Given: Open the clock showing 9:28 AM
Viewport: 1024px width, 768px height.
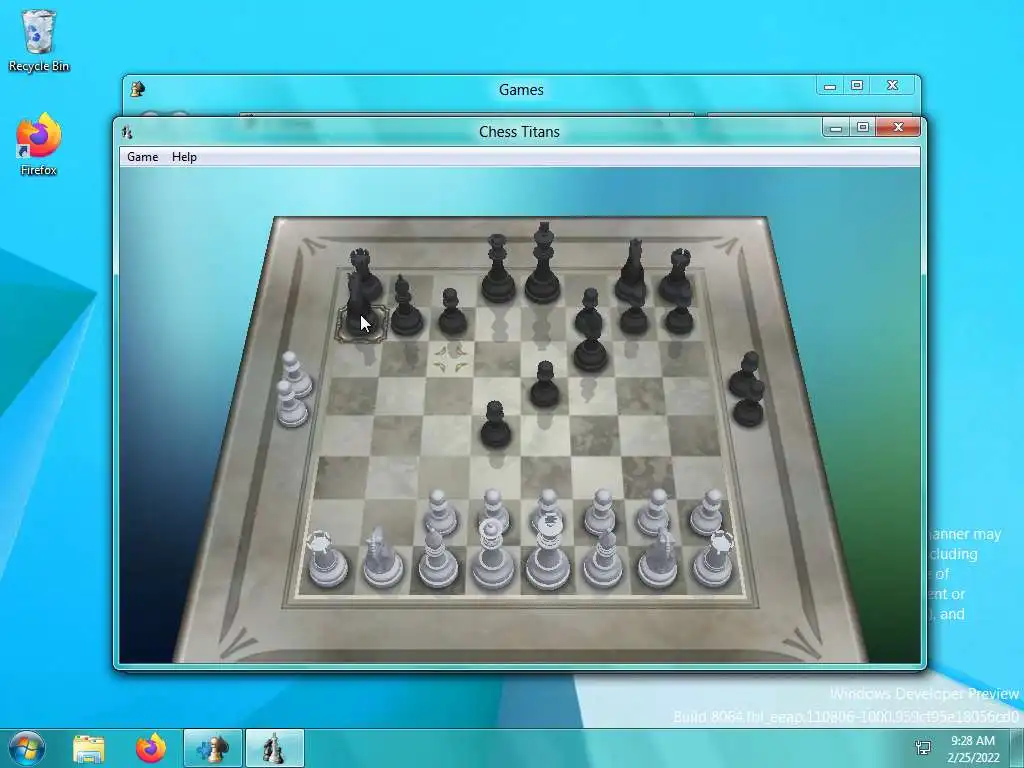Looking at the screenshot, I should point(973,749).
